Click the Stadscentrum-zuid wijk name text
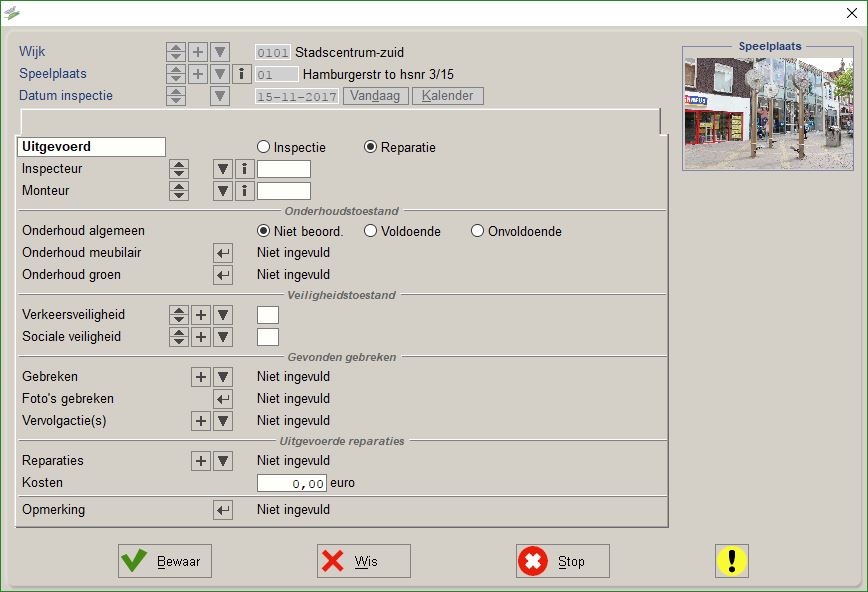The height and width of the screenshot is (592, 868). click(349, 53)
